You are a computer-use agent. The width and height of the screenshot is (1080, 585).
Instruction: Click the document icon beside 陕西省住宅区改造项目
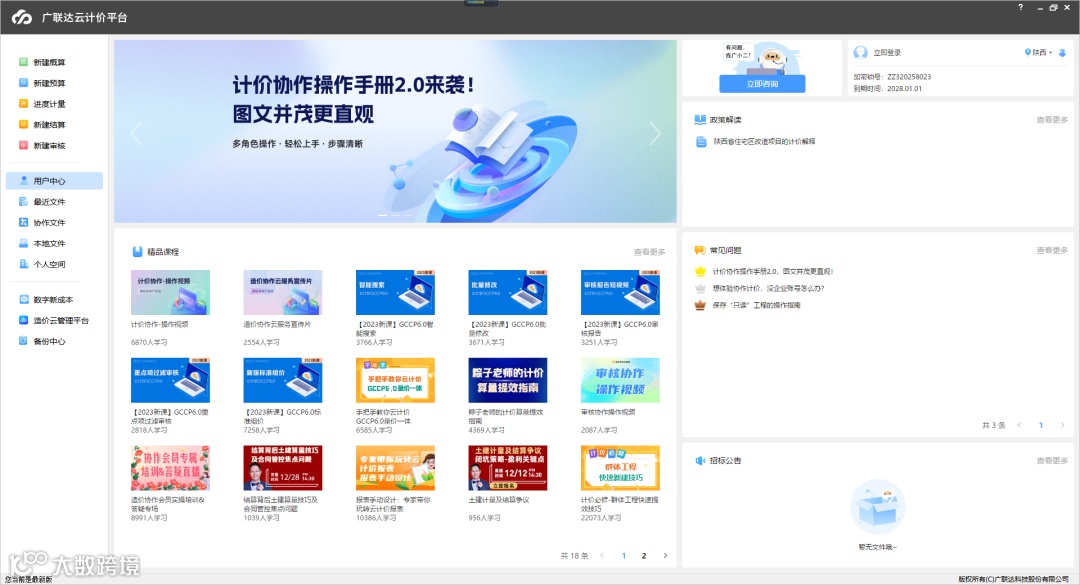click(x=701, y=141)
